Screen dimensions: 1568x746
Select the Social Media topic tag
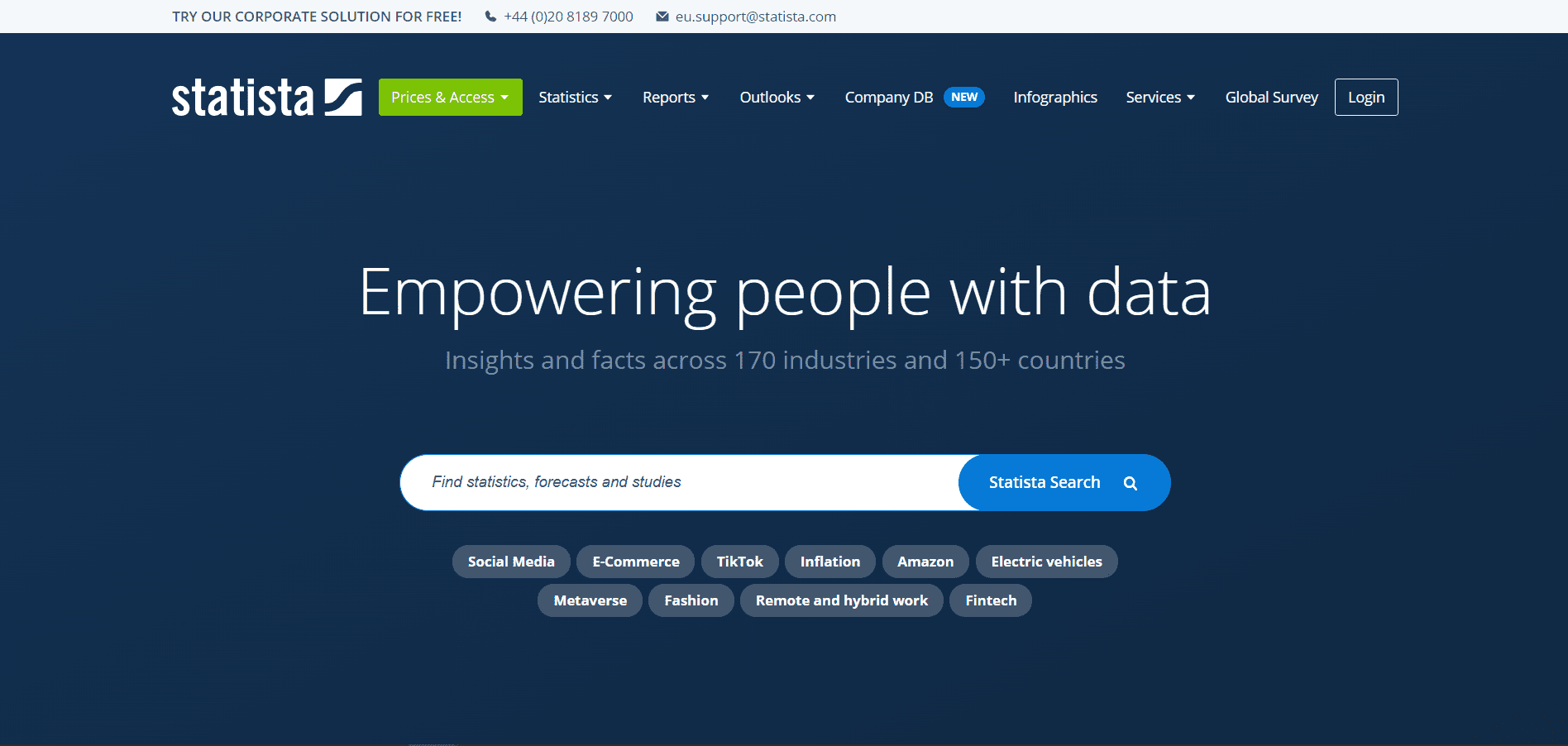point(511,562)
